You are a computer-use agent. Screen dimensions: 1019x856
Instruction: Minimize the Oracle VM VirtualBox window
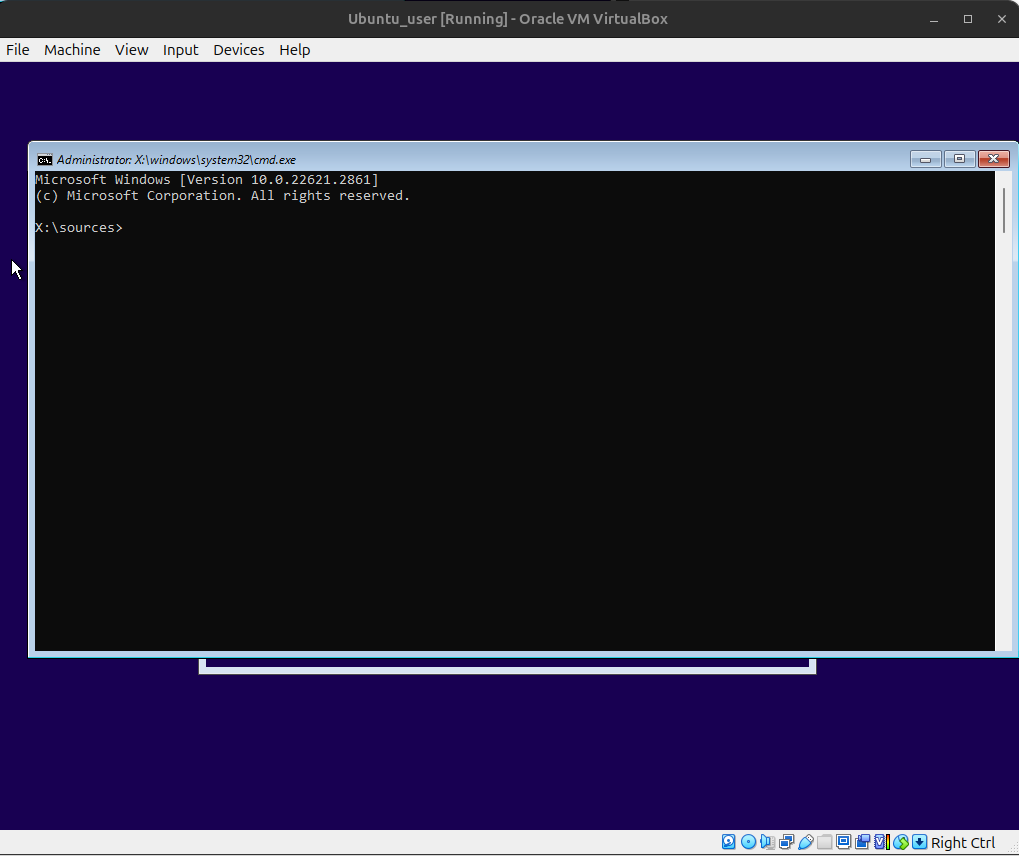click(x=934, y=19)
